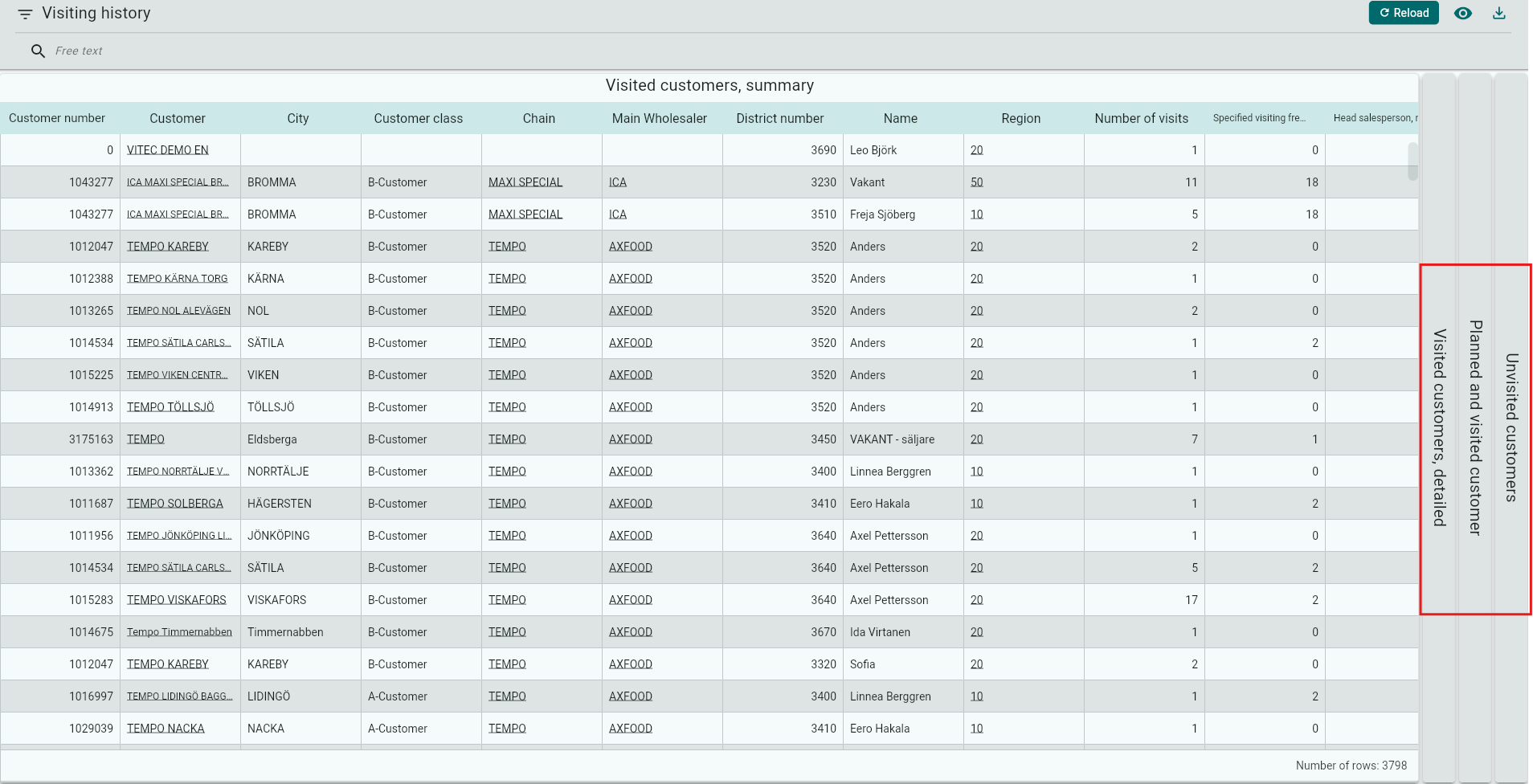
Task: Click MAXI SPECIAL chain link in Vakant row
Action: click(525, 182)
